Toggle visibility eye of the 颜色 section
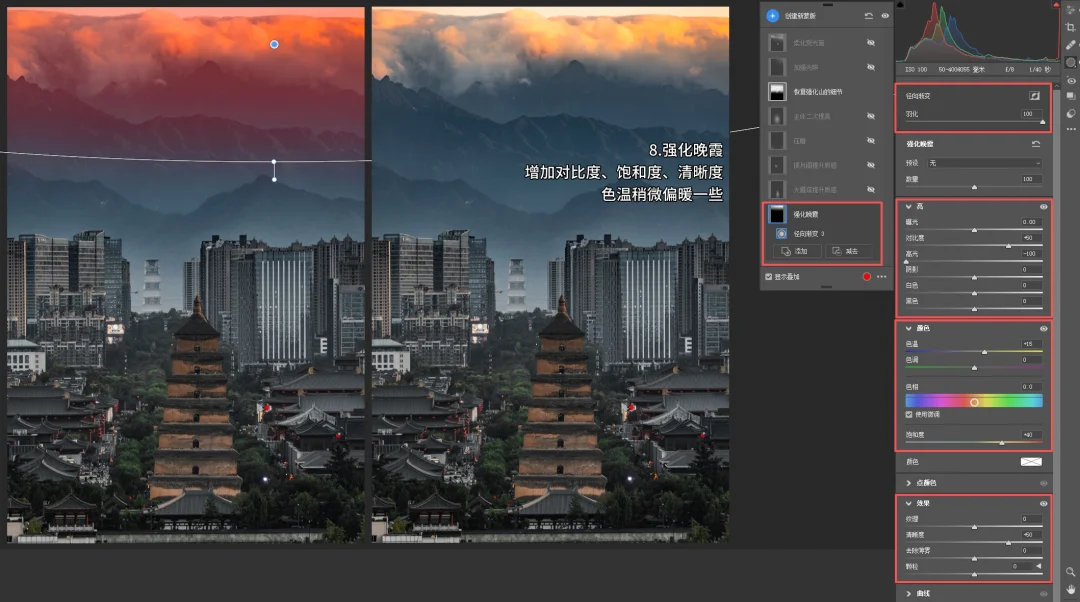The width and height of the screenshot is (1080, 602). tap(1043, 328)
